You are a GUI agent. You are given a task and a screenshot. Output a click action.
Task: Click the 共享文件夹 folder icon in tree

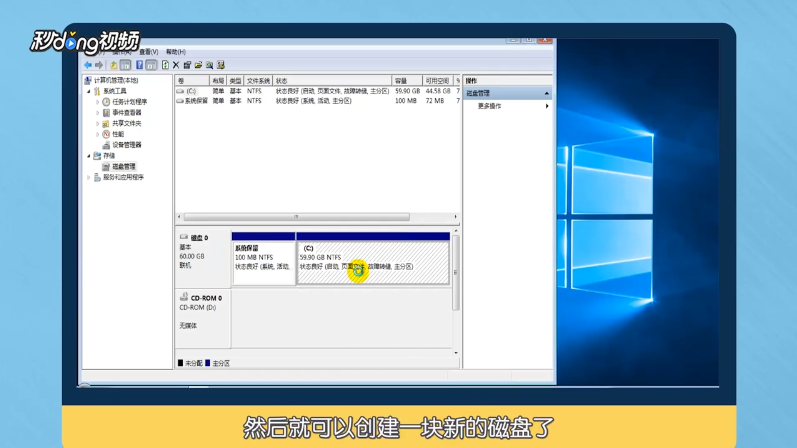[x=106, y=123]
